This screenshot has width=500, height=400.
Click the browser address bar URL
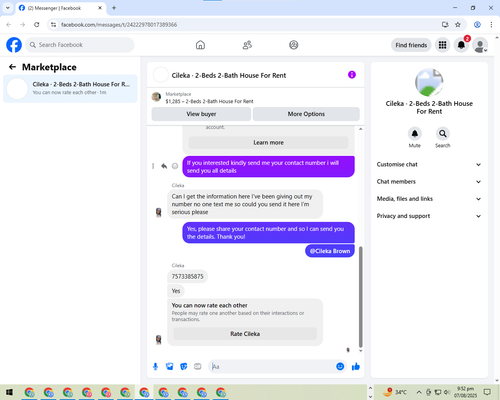(x=119, y=25)
